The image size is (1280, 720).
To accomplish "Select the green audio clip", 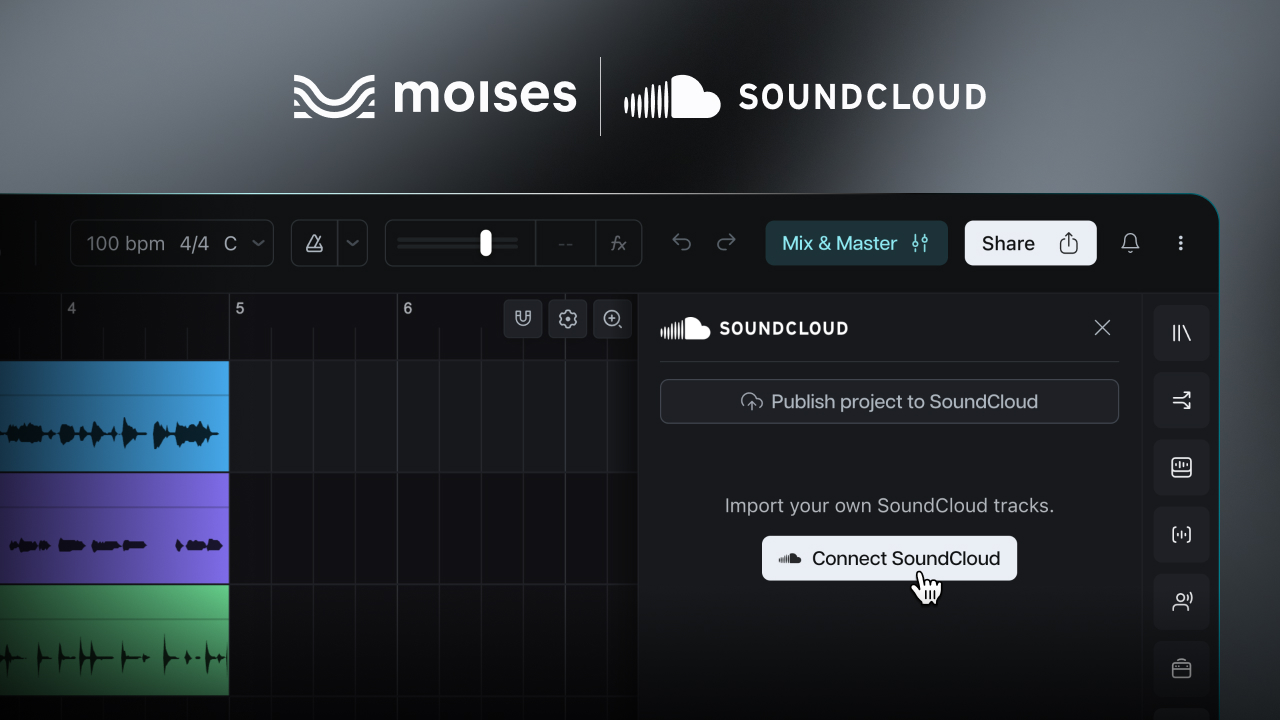I will pos(114,640).
